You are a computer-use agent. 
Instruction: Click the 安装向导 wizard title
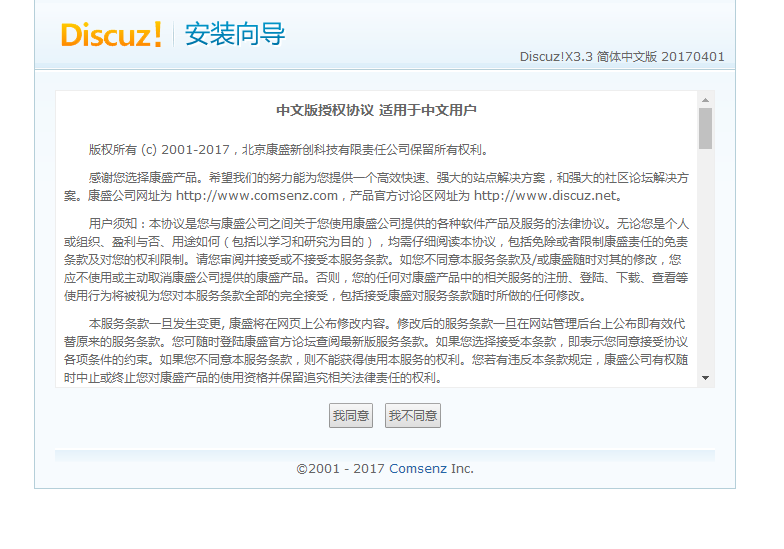point(235,34)
